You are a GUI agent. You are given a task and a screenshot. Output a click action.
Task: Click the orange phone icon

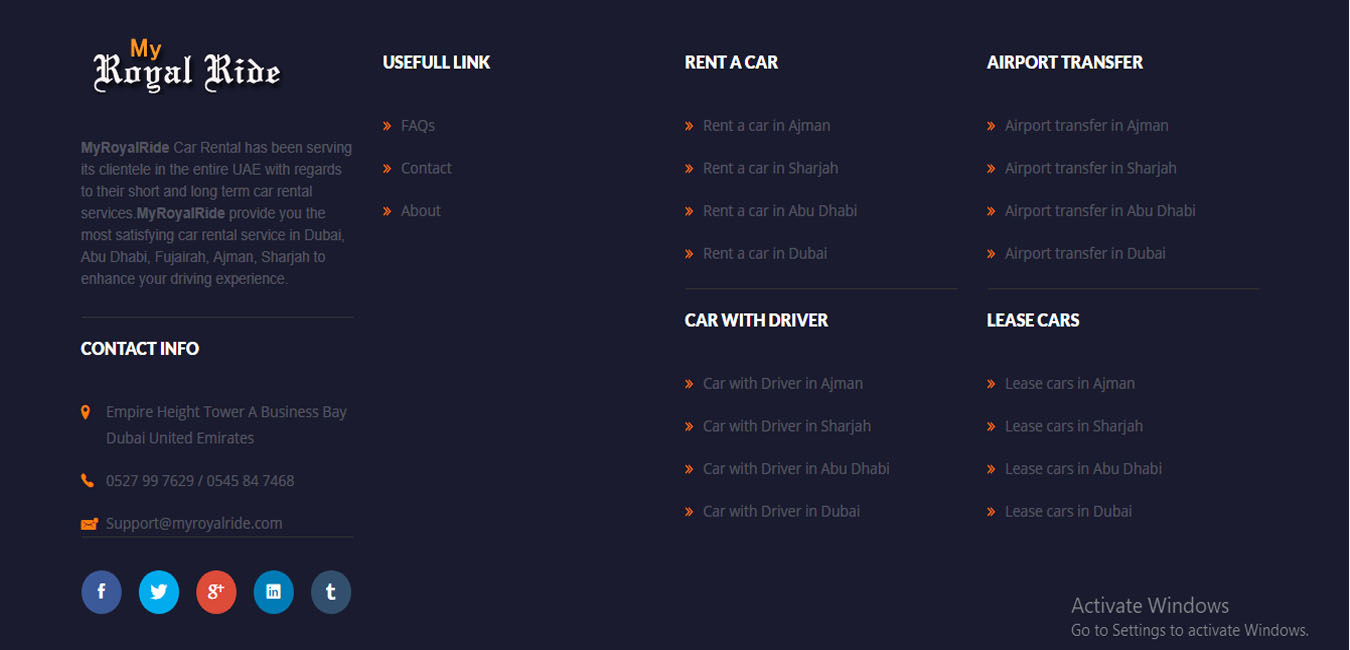click(x=87, y=481)
